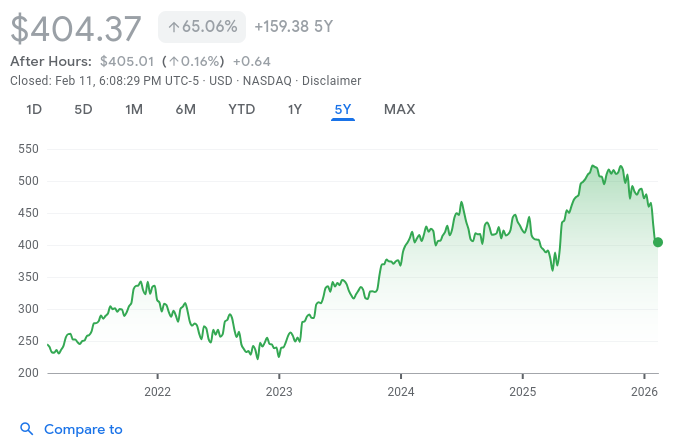This screenshot has height=445, width=673.
Task: Switch to the 1D time range
Action: 34,109
